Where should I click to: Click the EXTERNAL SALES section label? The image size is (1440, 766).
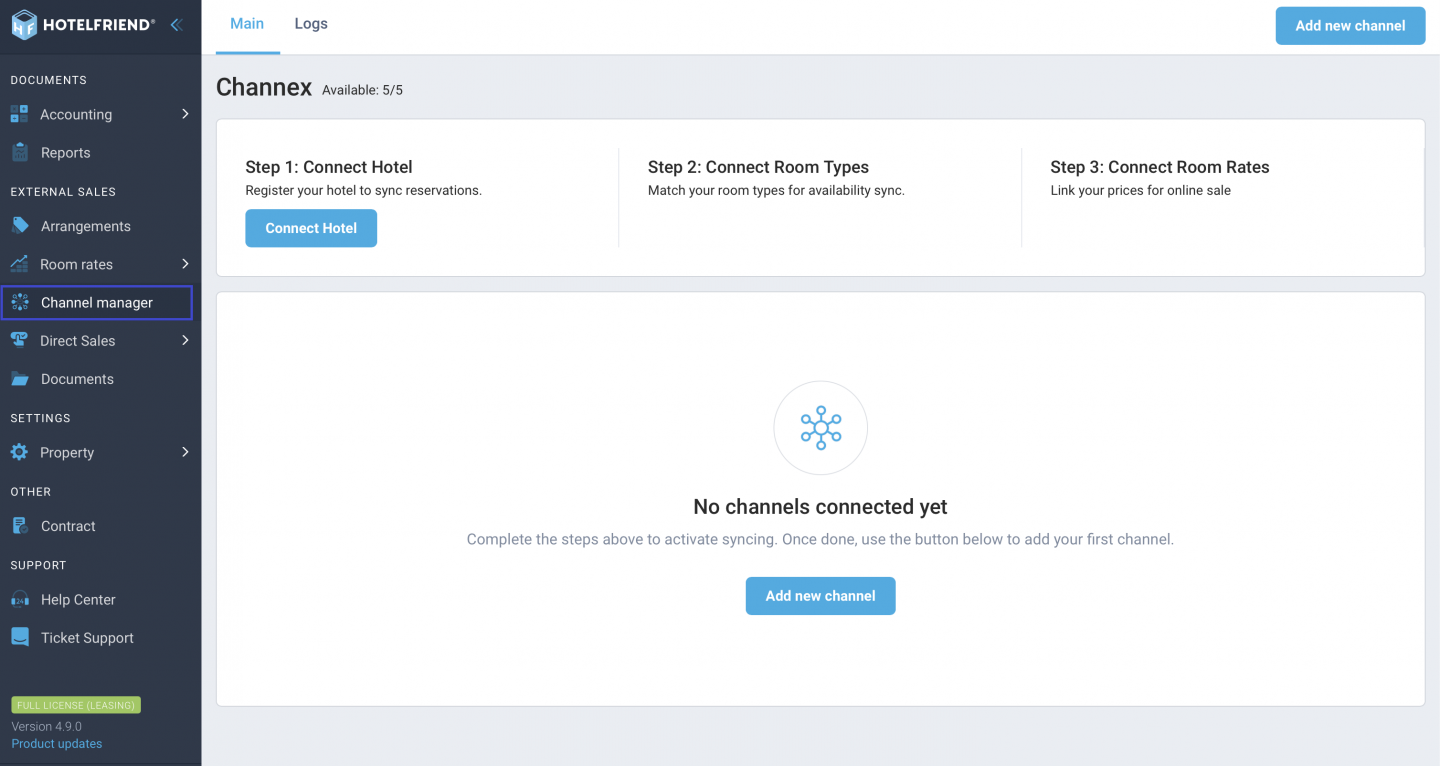[x=63, y=191]
